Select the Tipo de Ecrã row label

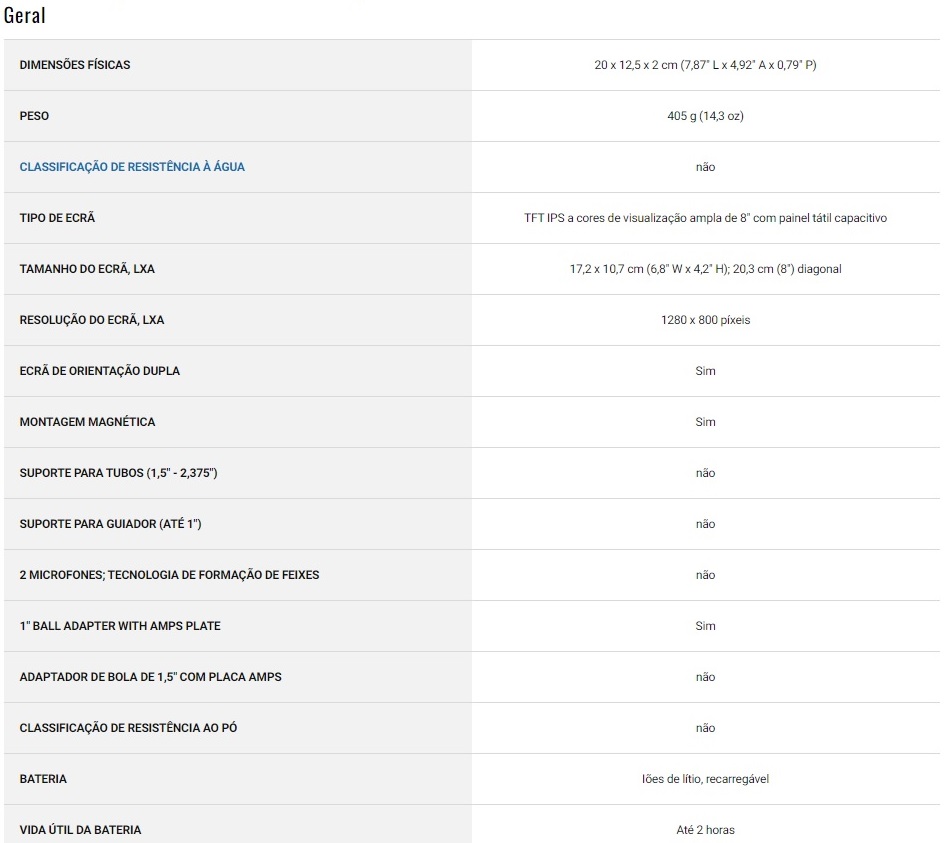(57, 217)
